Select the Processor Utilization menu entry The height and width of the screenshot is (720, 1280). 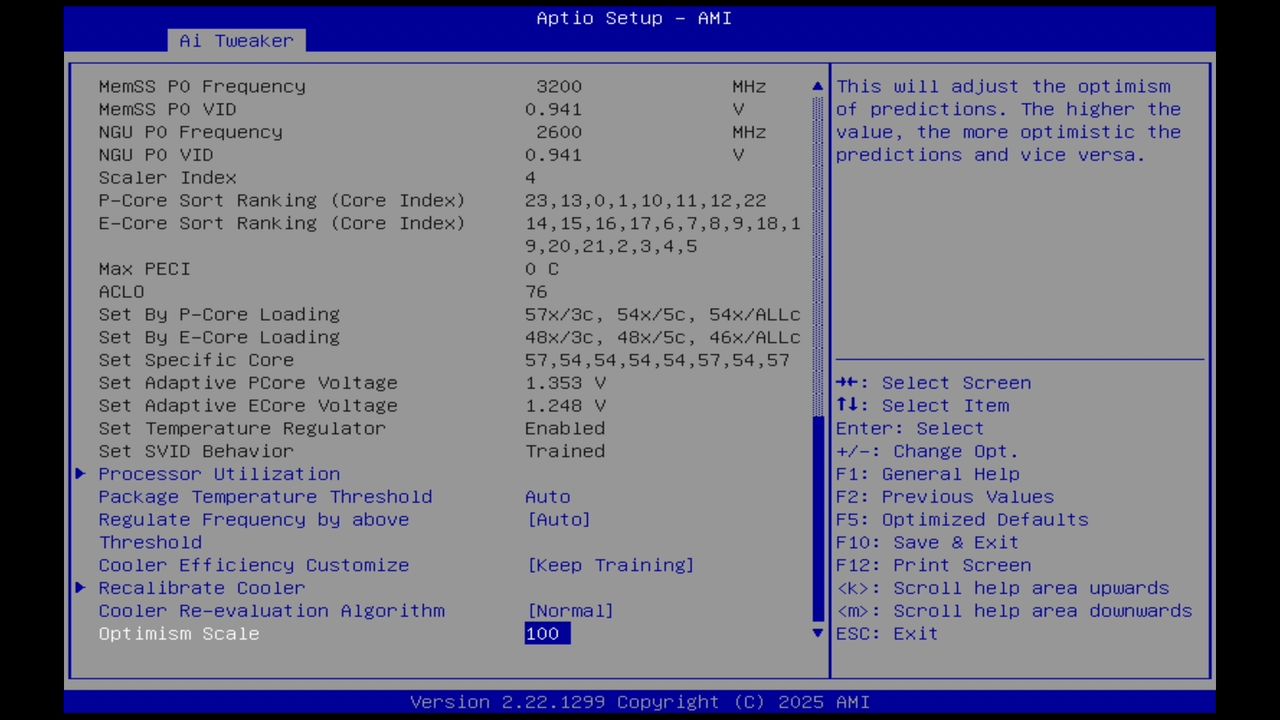[x=219, y=474]
